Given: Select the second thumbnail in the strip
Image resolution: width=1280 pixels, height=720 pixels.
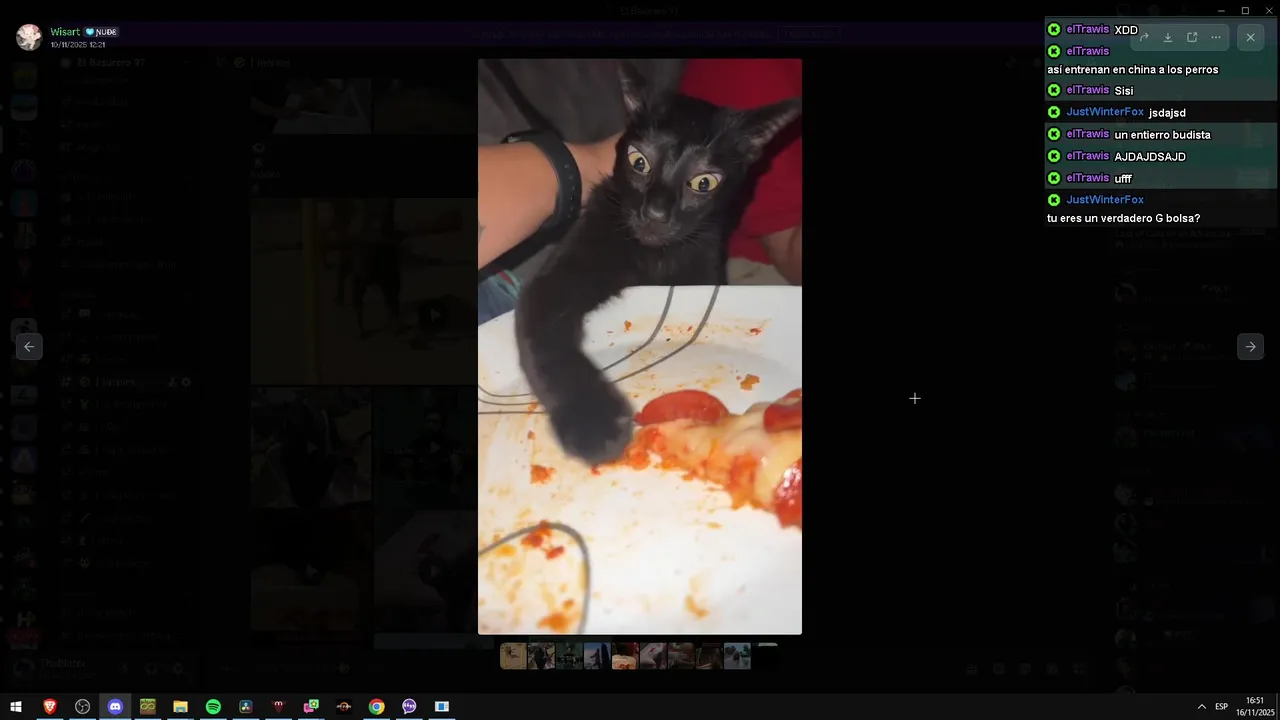Looking at the screenshot, I should click(541, 656).
